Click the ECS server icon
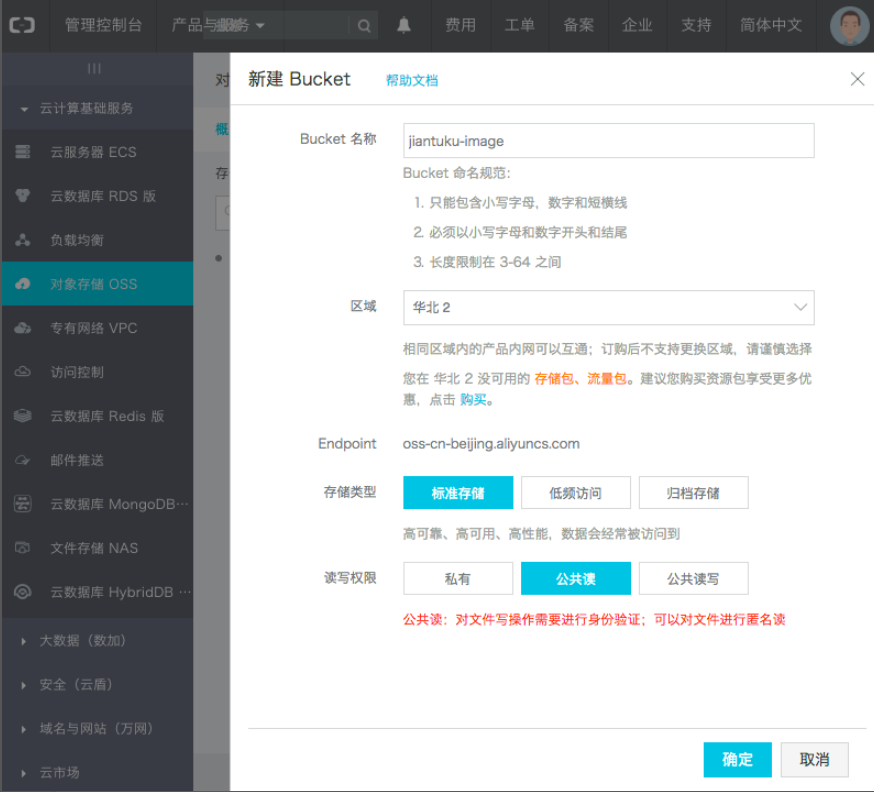Viewport: 874px width, 792px height. (x=22, y=152)
